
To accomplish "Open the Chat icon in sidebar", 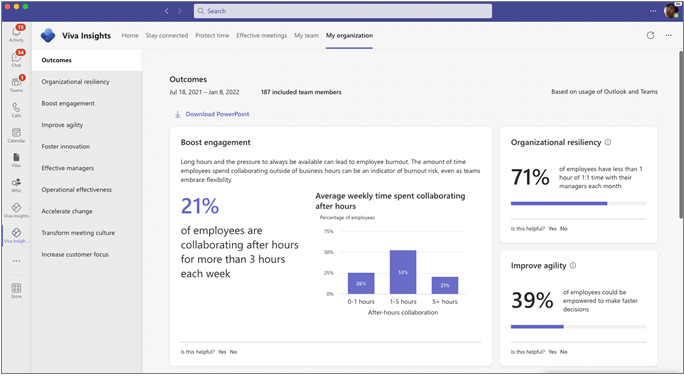I will [16, 58].
